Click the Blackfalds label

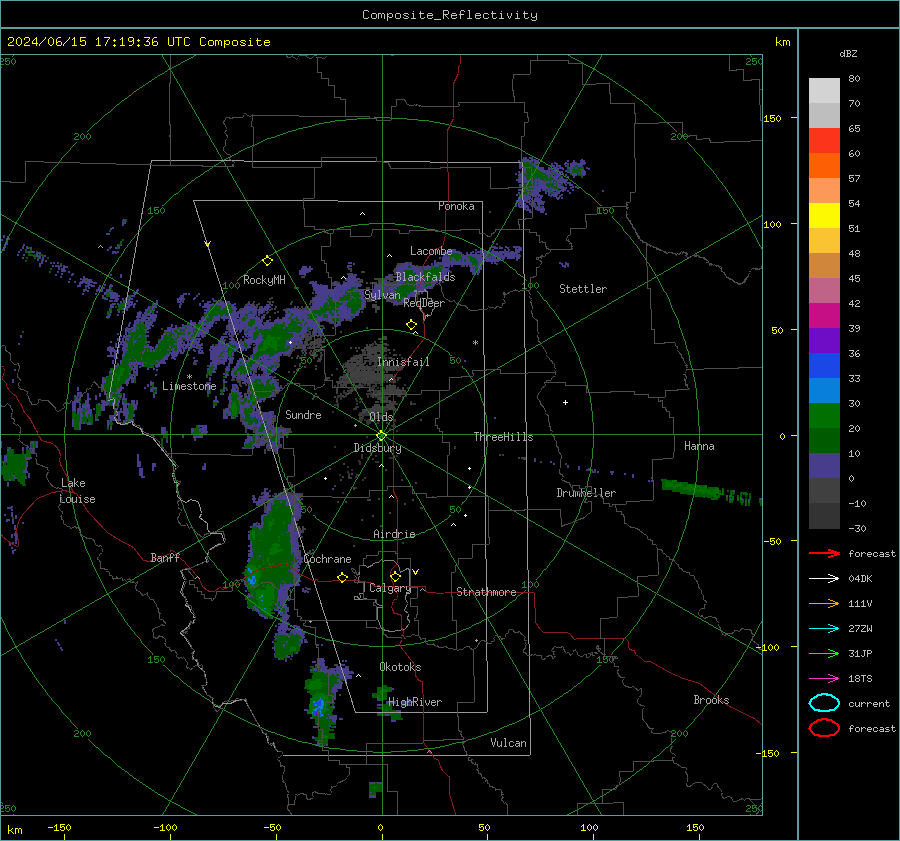(425, 277)
